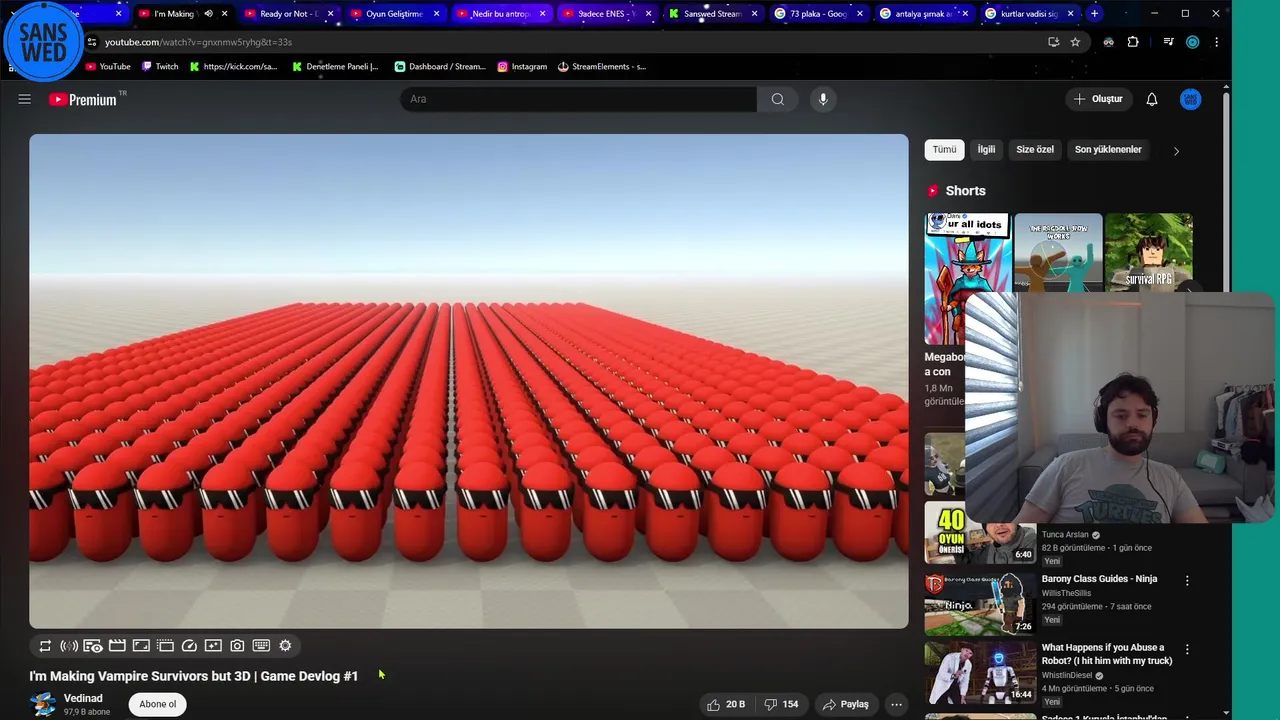
Task: Open Vedinad channel avatar
Action: point(42,704)
